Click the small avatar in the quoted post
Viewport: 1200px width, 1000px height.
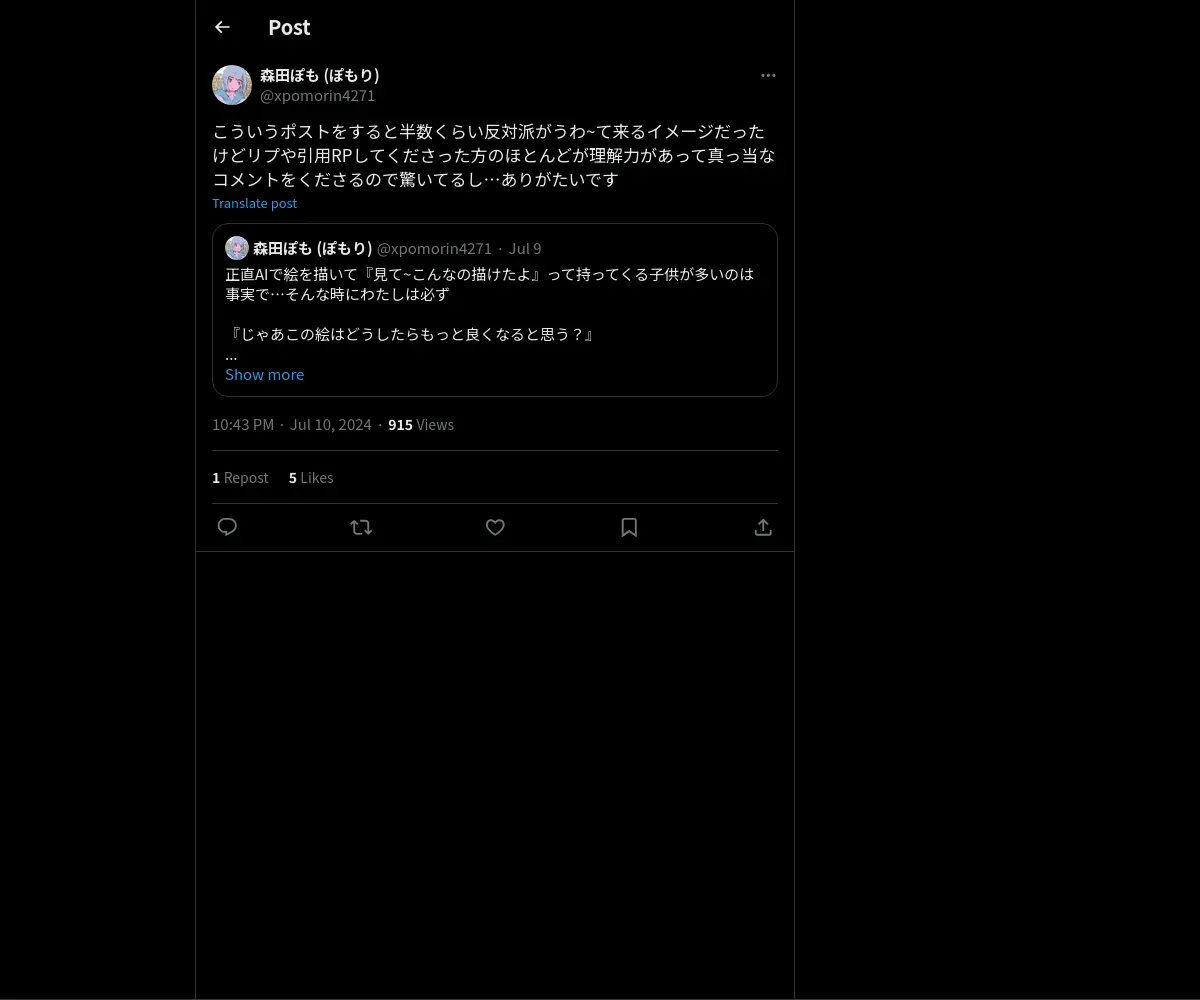(x=237, y=248)
